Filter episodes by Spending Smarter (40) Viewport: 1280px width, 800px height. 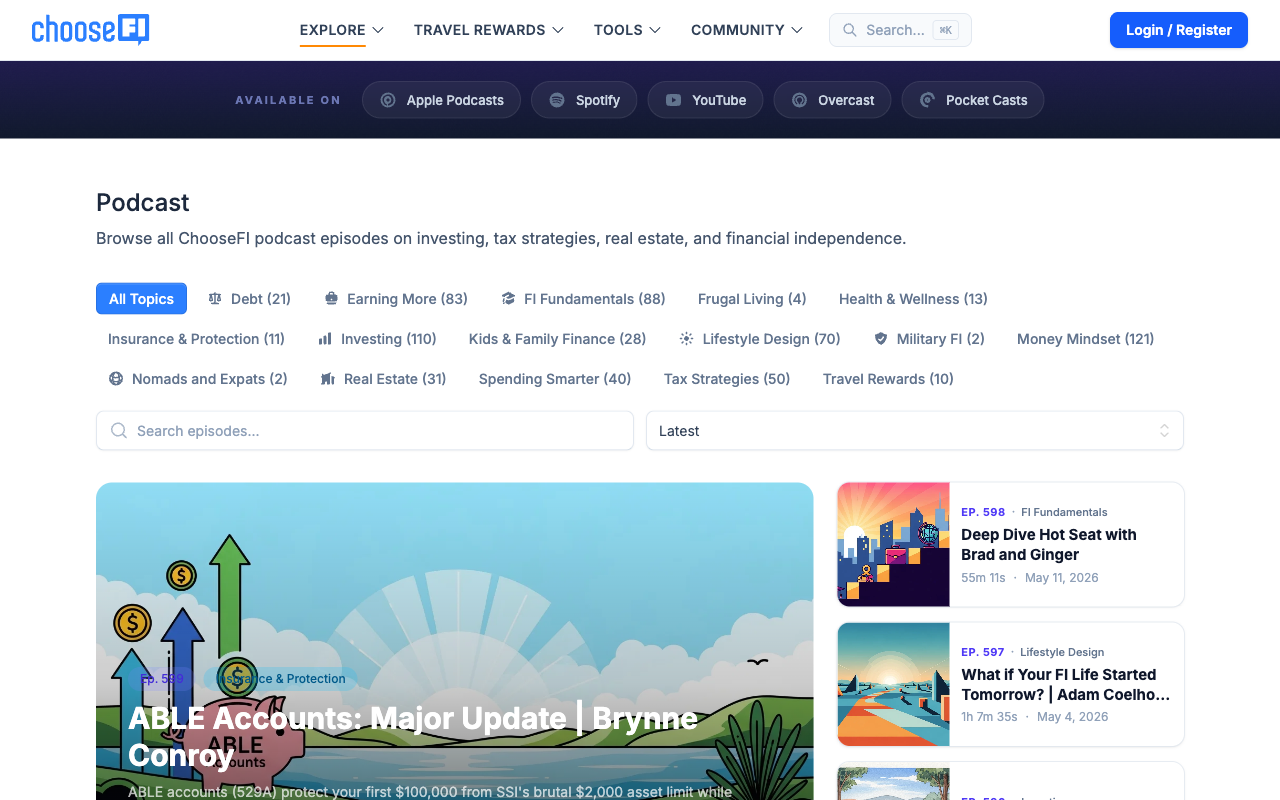pos(555,379)
